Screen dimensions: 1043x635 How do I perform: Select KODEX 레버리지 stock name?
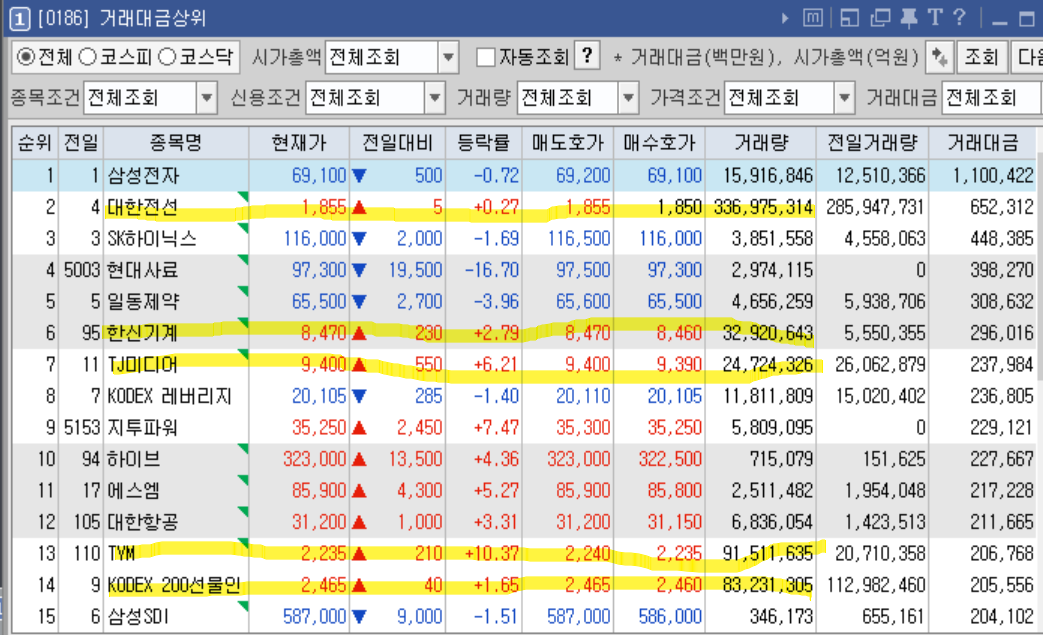click(170, 396)
